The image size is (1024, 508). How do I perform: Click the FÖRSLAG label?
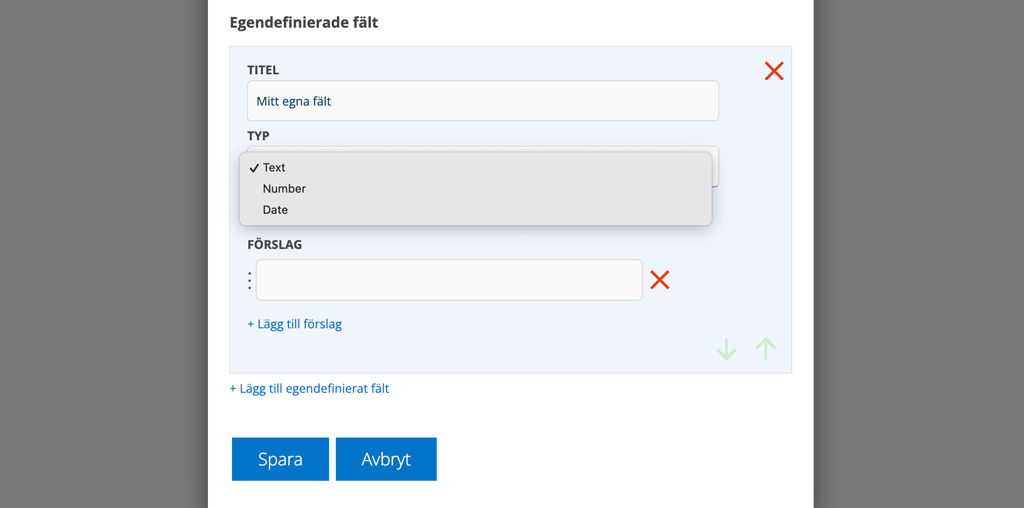tap(274, 245)
